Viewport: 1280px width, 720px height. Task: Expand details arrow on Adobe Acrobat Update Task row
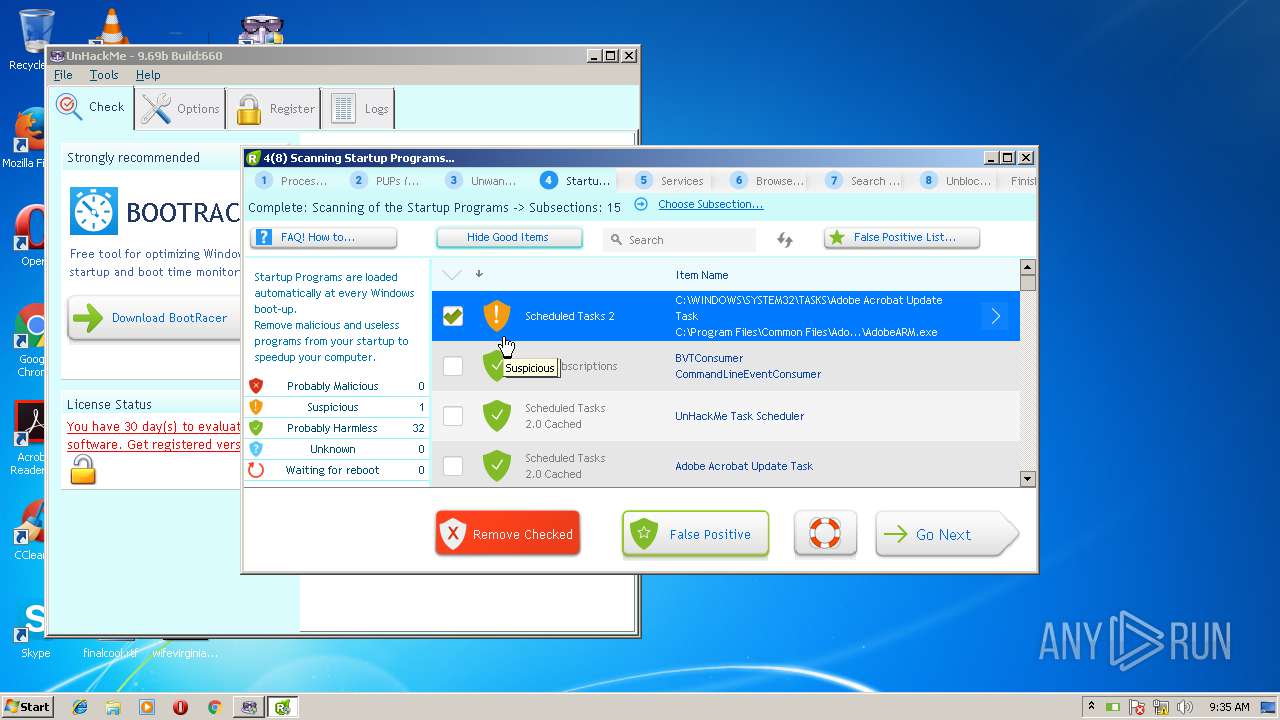click(x=996, y=316)
